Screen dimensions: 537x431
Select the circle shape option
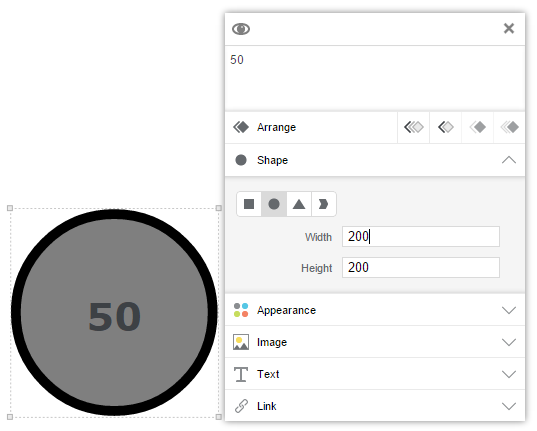274,204
